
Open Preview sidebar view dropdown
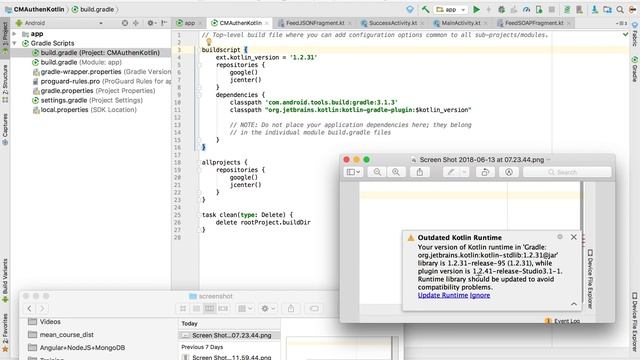click(353, 172)
